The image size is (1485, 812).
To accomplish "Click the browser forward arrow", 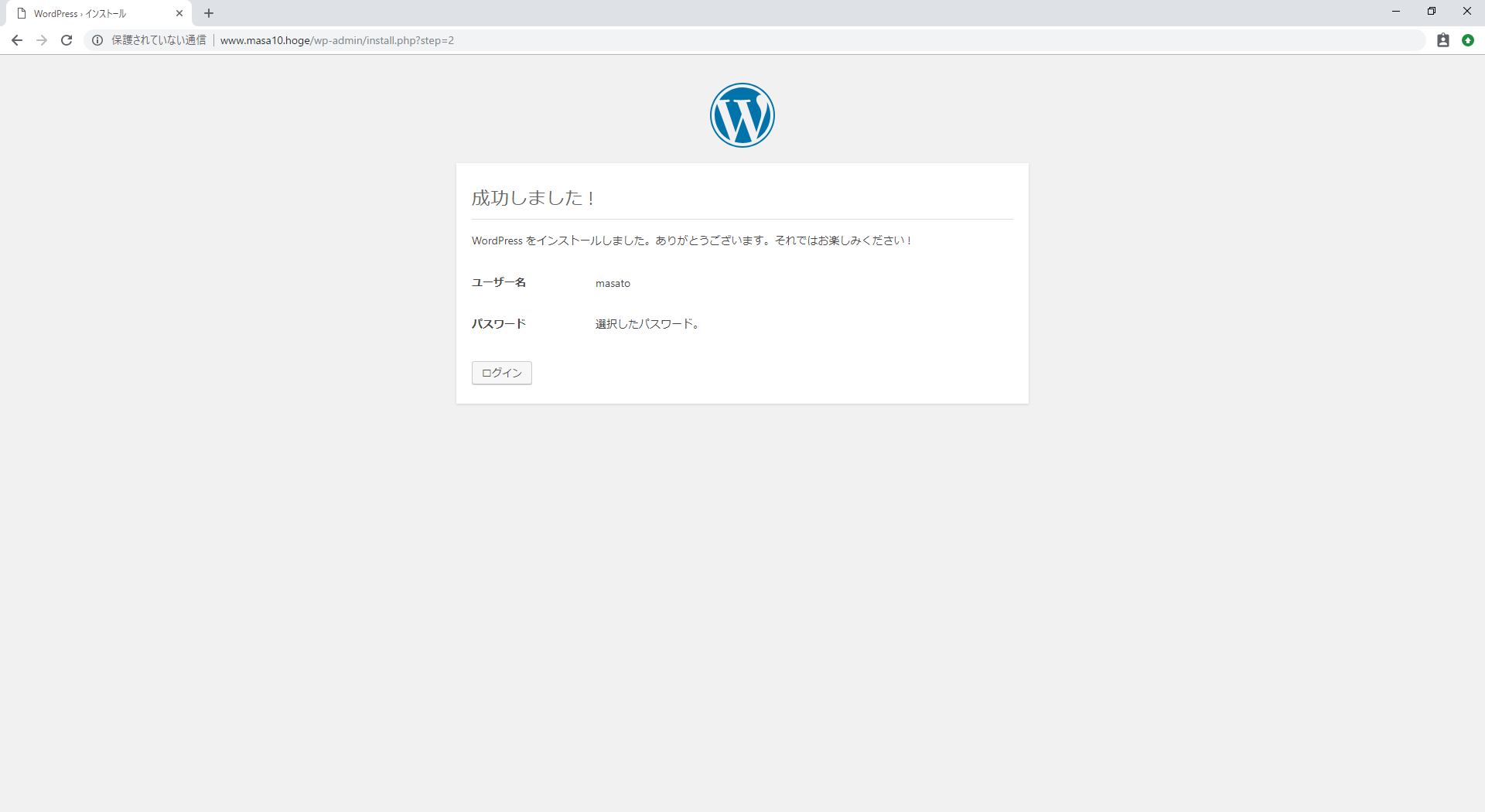I will coord(42,40).
